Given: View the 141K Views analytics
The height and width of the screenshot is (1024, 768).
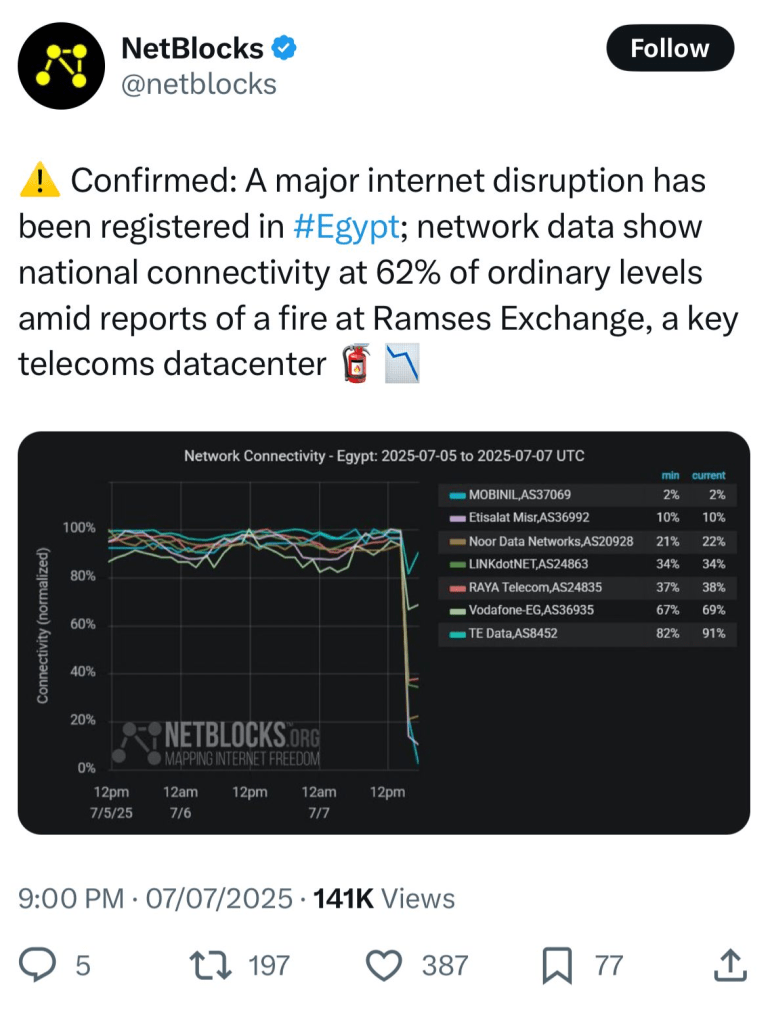Looking at the screenshot, I should 384,899.
